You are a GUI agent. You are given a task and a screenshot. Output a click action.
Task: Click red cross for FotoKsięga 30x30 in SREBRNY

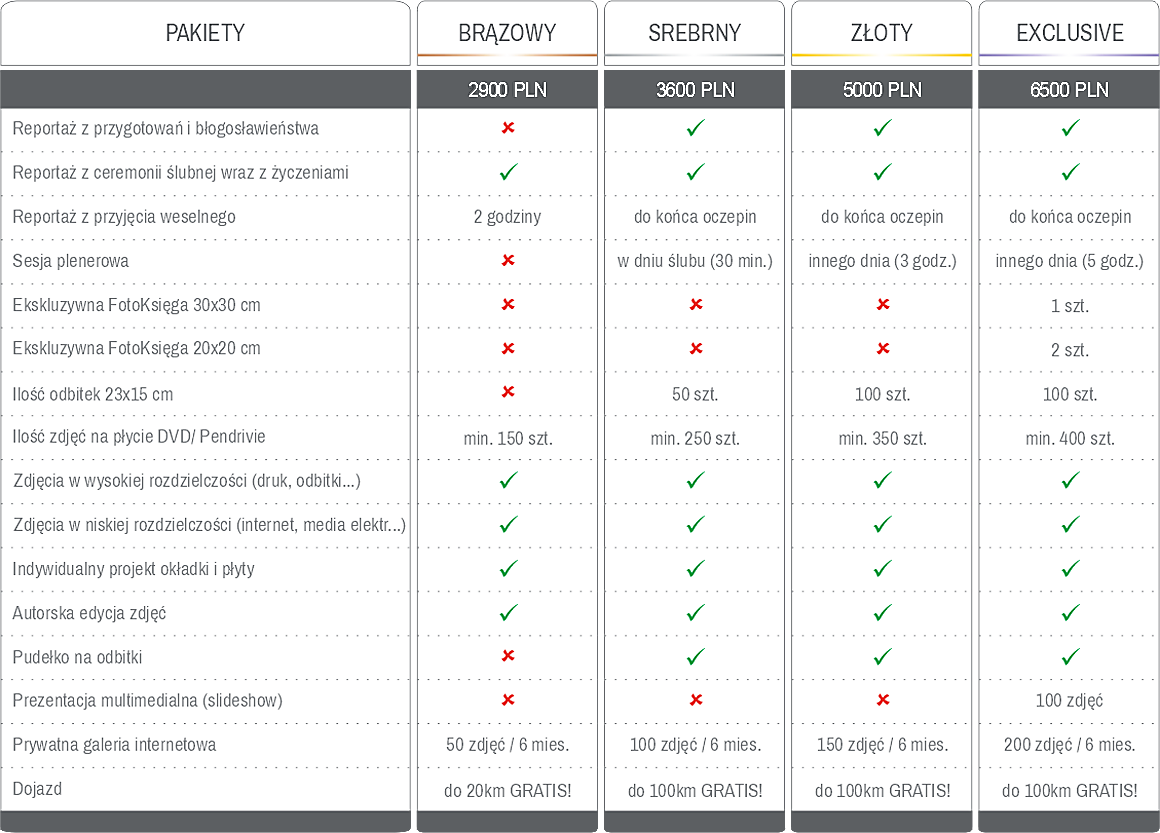(x=696, y=304)
